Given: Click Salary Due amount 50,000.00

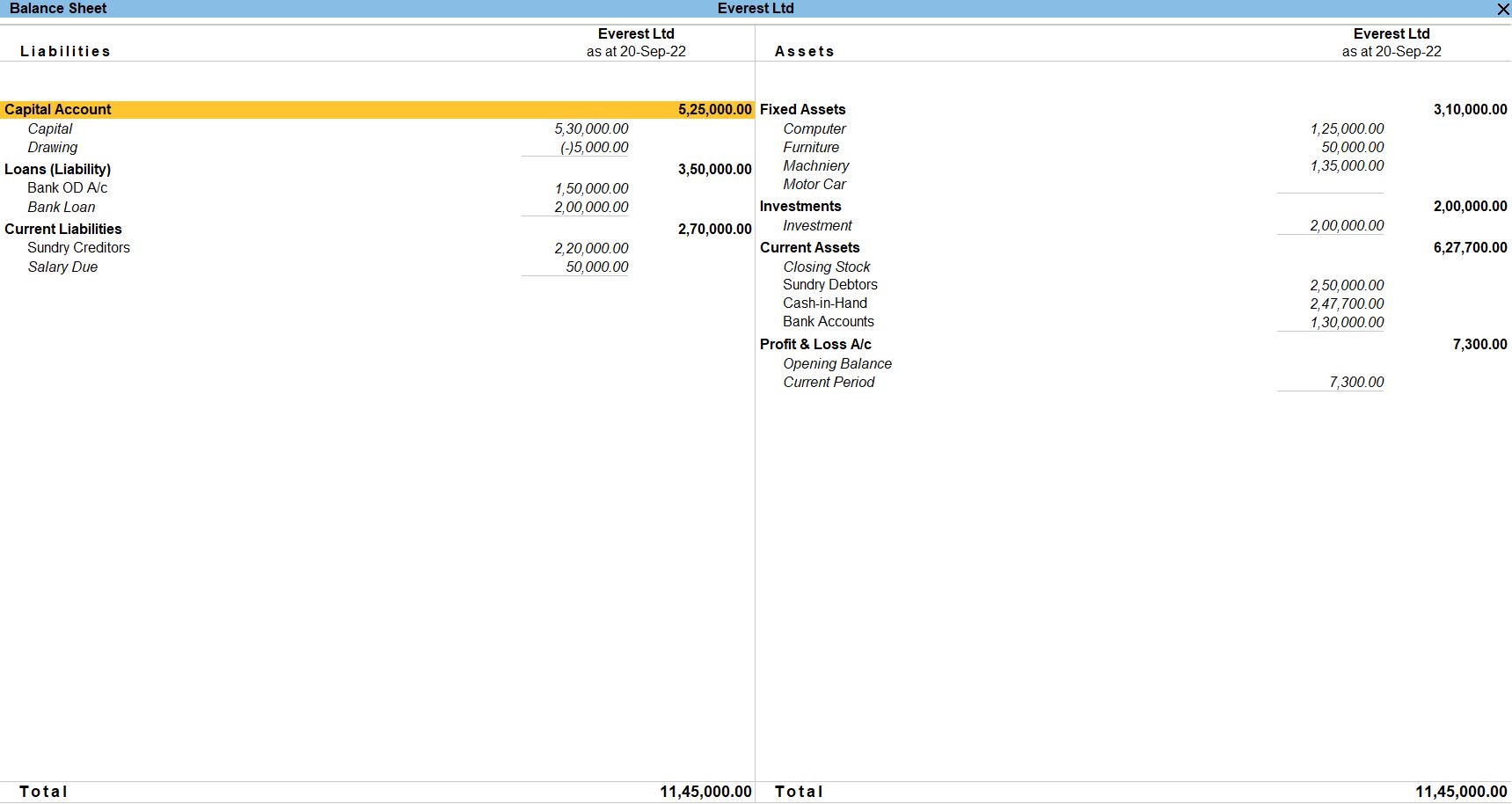Looking at the screenshot, I should coord(597,267).
